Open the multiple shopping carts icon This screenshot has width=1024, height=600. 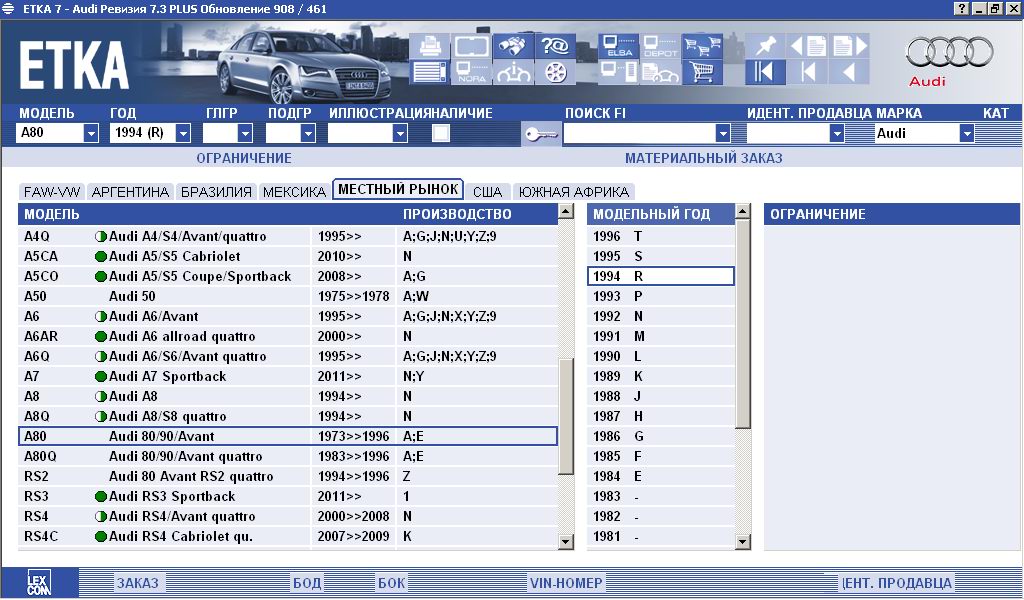(702, 46)
